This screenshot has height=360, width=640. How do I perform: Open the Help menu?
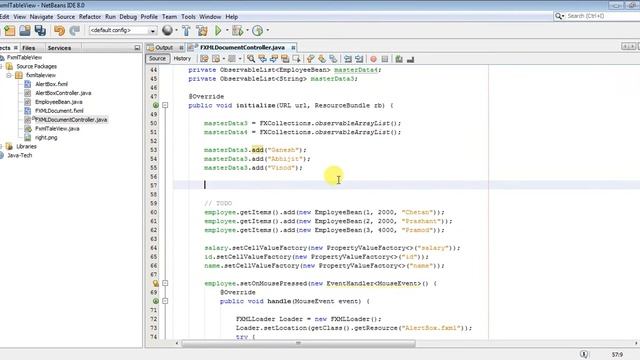[231, 17]
